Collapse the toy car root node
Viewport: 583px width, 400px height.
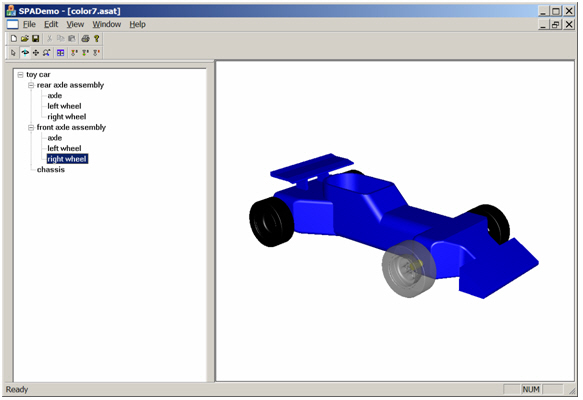[20, 75]
